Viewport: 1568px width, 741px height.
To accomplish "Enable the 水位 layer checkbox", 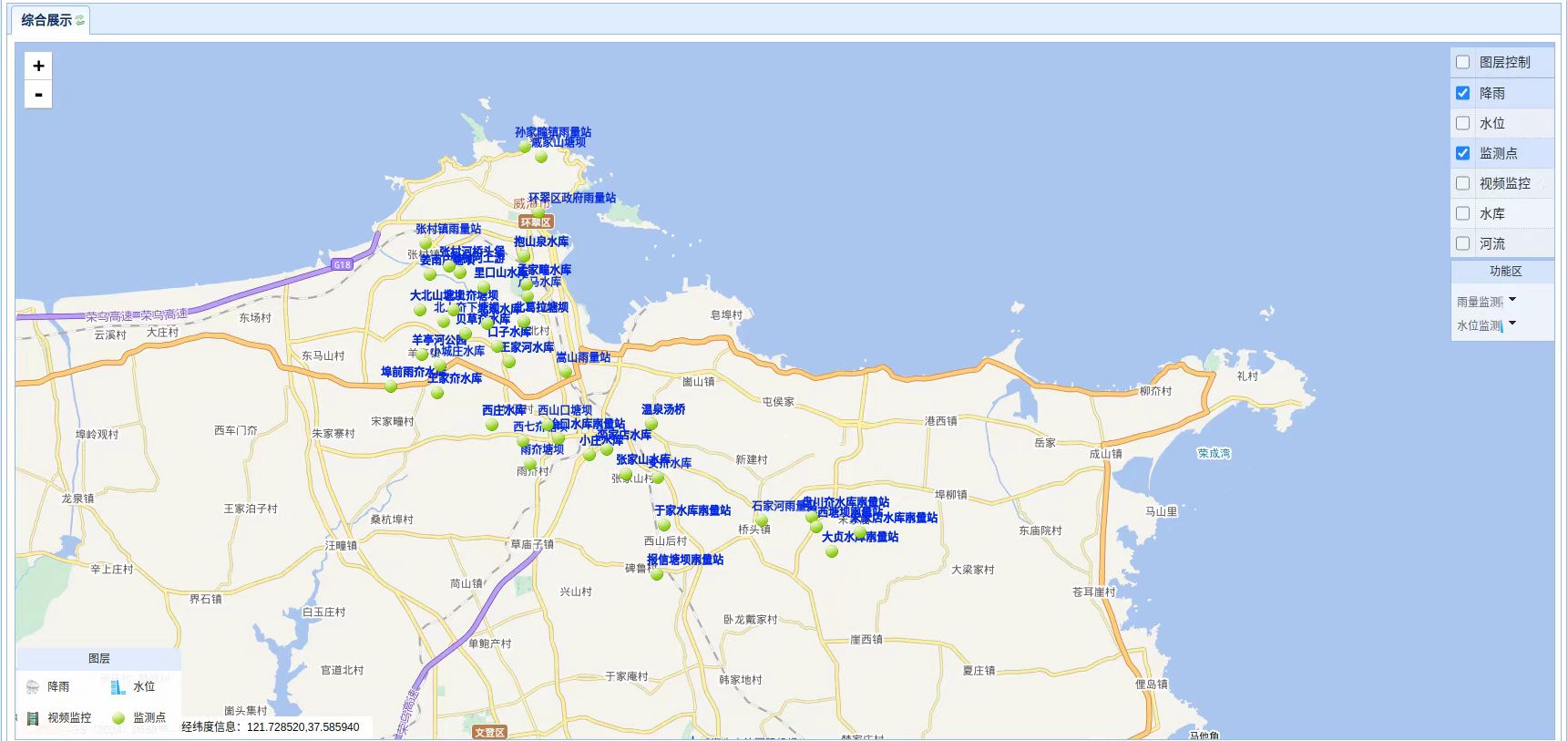I will point(1462,123).
